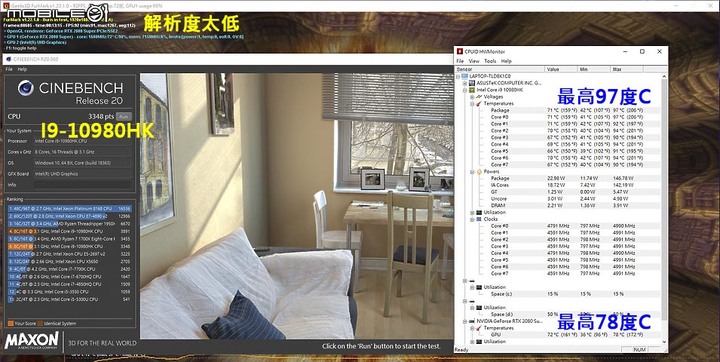Viewport: 720px width, 362px height.
Task: Click the Cinebench sphere logo
Action: (x=26, y=88)
